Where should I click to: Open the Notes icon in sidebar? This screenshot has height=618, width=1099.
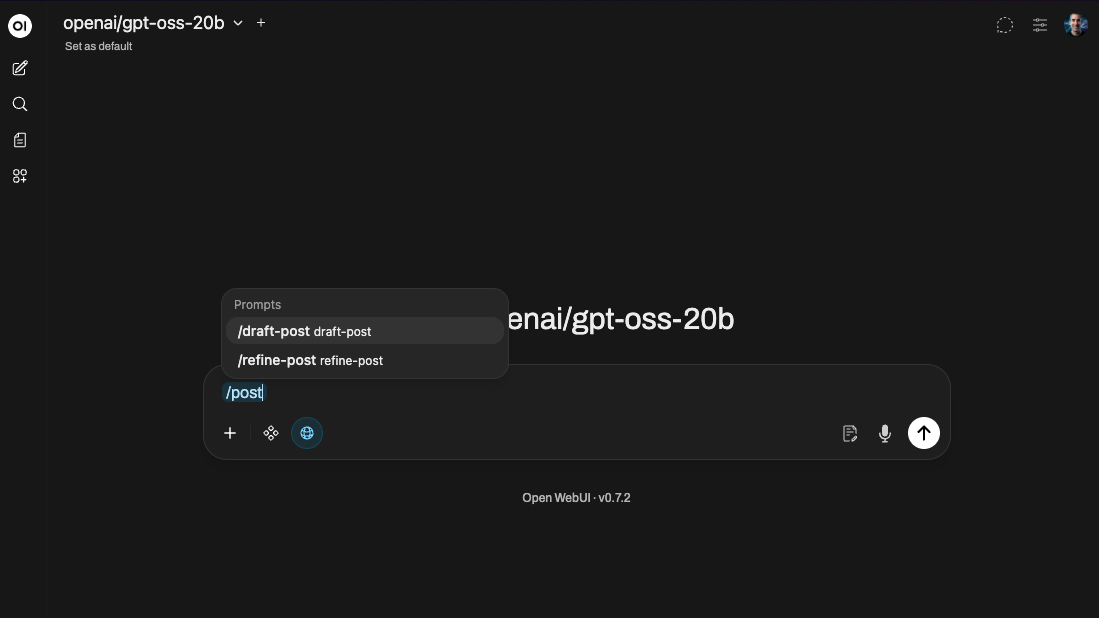(20, 140)
